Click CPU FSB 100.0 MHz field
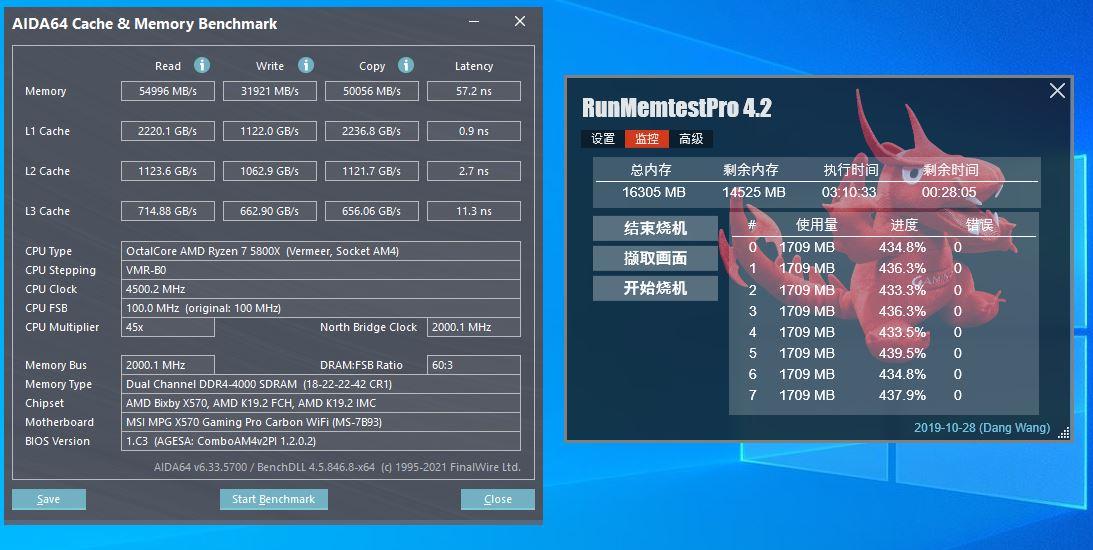Viewport: 1093px width, 550px height. point(321,308)
